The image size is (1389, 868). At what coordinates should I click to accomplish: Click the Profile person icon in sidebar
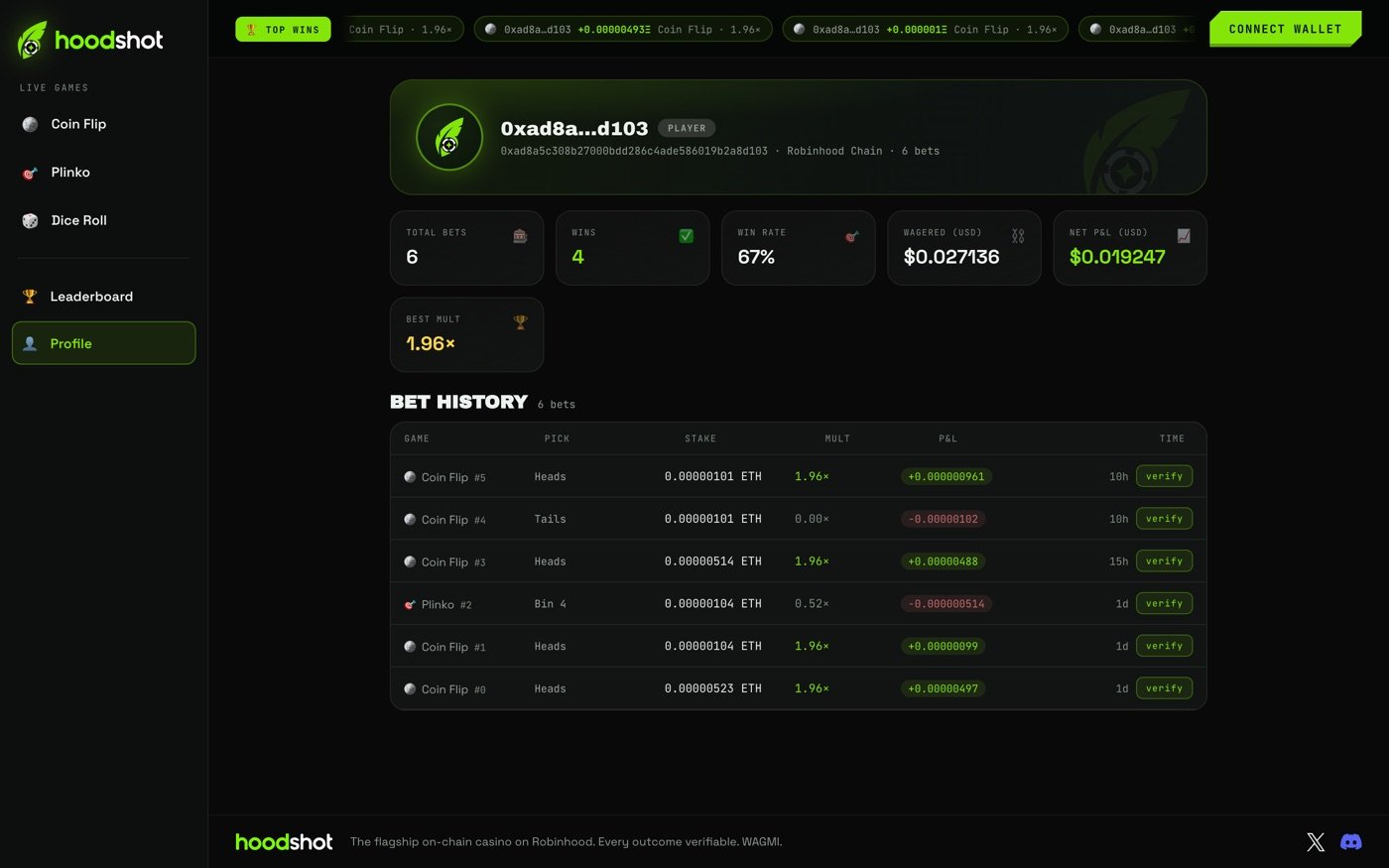(x=30, y=343)
